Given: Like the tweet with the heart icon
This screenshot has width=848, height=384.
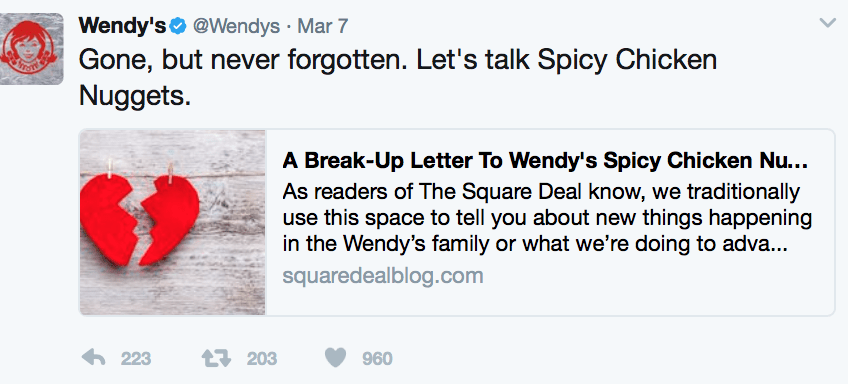Looking at the screenshot, I should coord(335,358).
